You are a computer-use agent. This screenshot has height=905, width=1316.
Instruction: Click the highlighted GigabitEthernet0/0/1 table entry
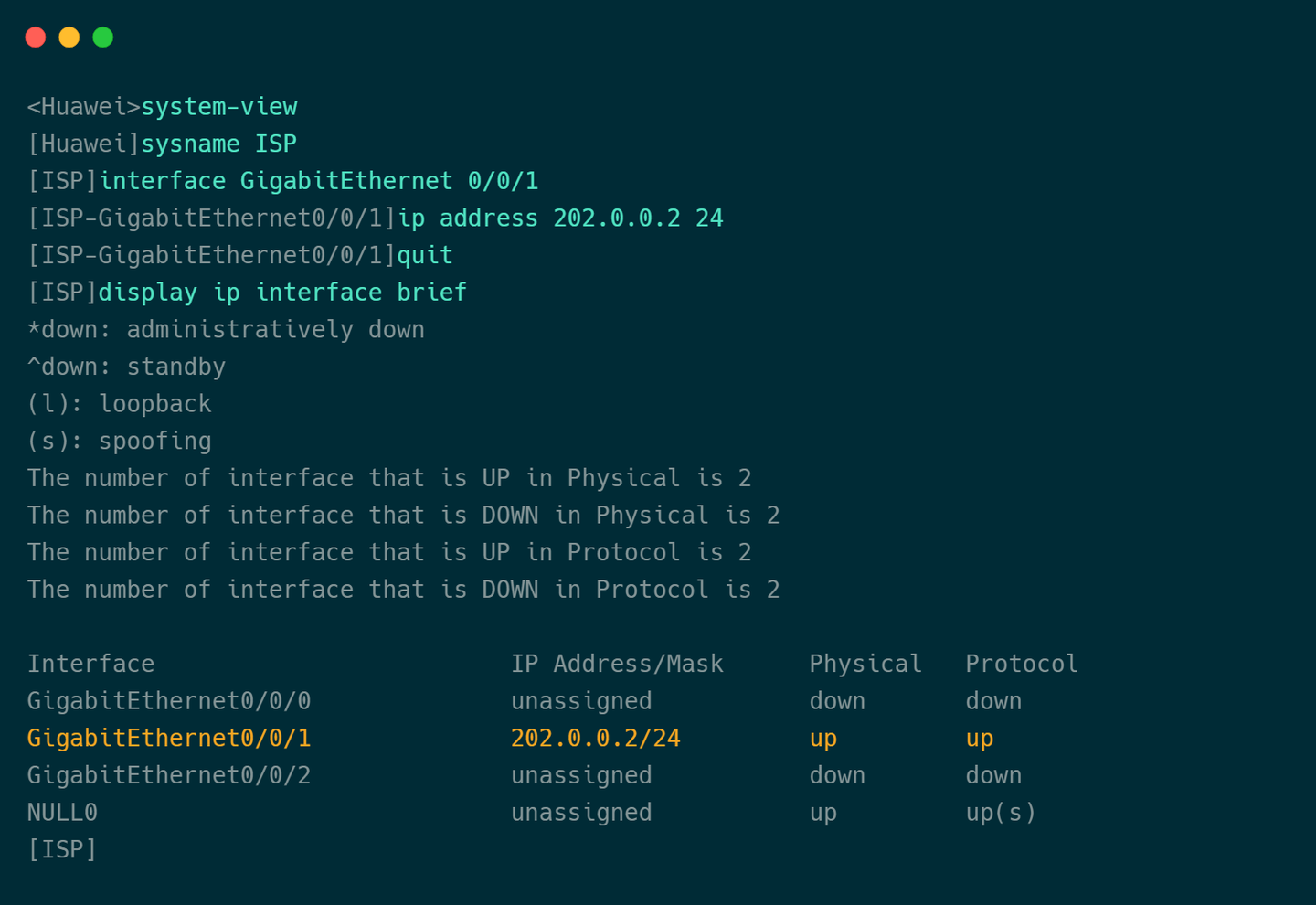[169, 738]
